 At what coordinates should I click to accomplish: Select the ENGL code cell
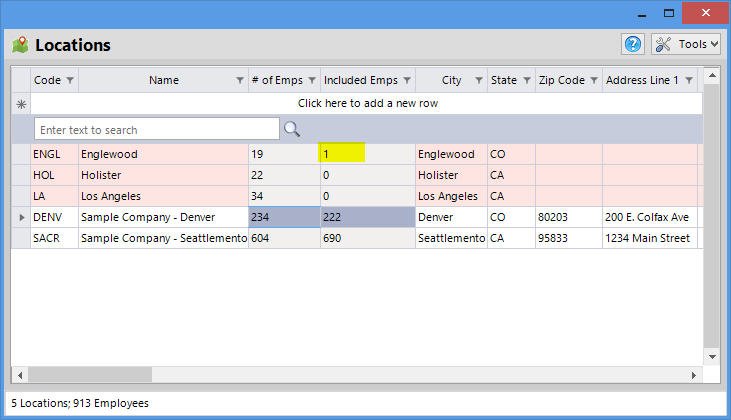point(55,154)
